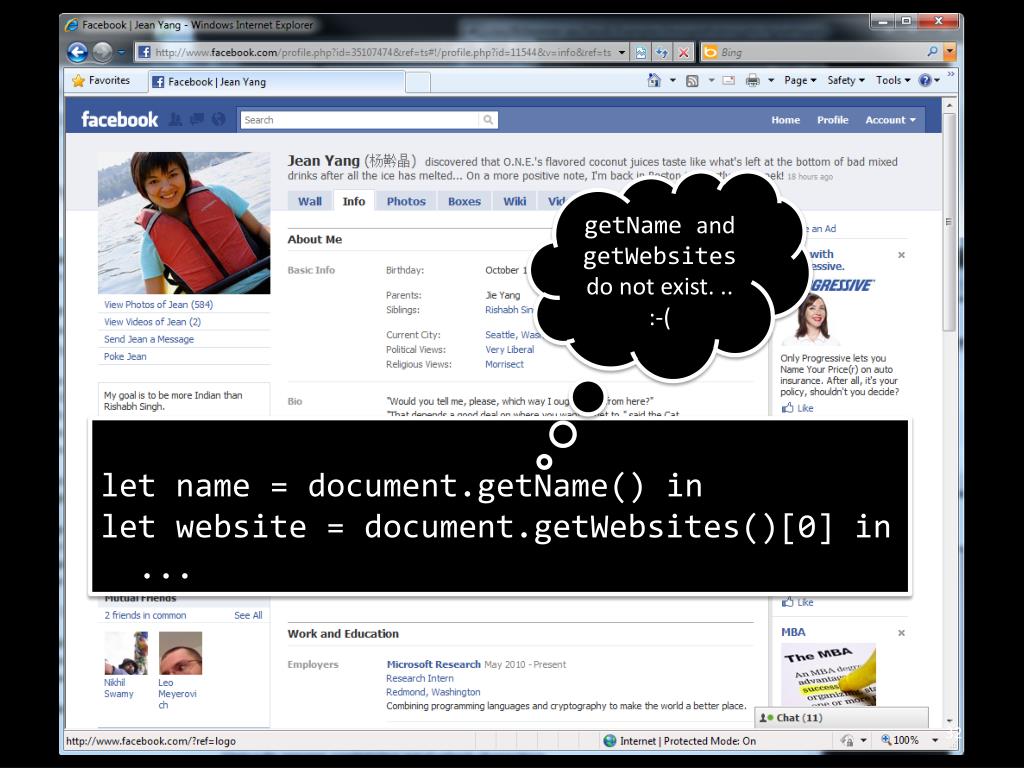
Task: Click the address bar URL field
Action: coord(383,52)
